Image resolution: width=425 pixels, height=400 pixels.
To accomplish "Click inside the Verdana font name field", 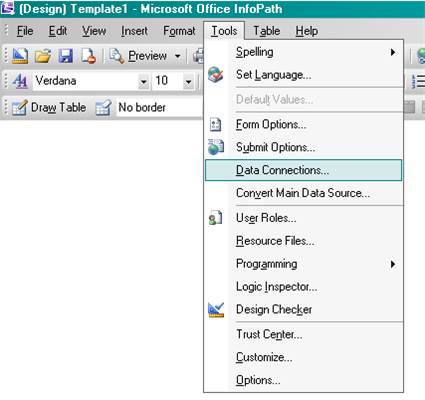I will 86,81.
